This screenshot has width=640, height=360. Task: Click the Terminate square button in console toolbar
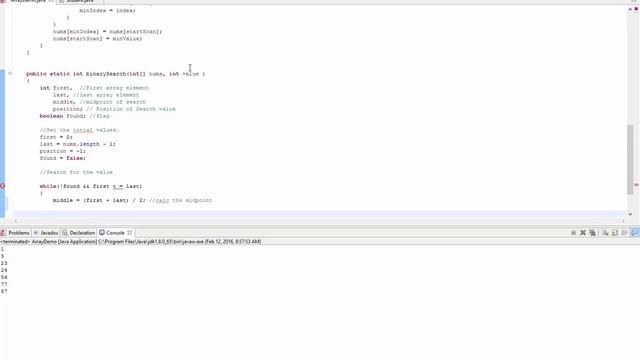coord(573,233)
